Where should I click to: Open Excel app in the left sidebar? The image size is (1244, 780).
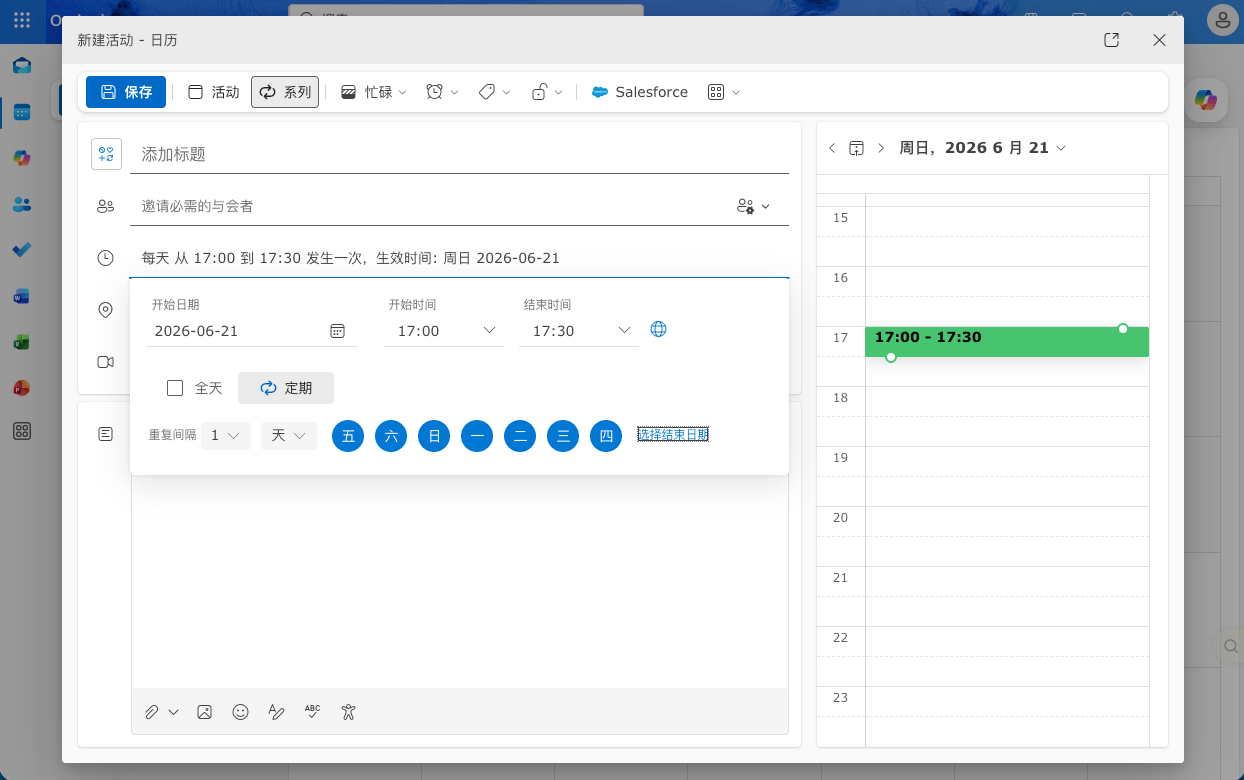click(x=22, y=342)
